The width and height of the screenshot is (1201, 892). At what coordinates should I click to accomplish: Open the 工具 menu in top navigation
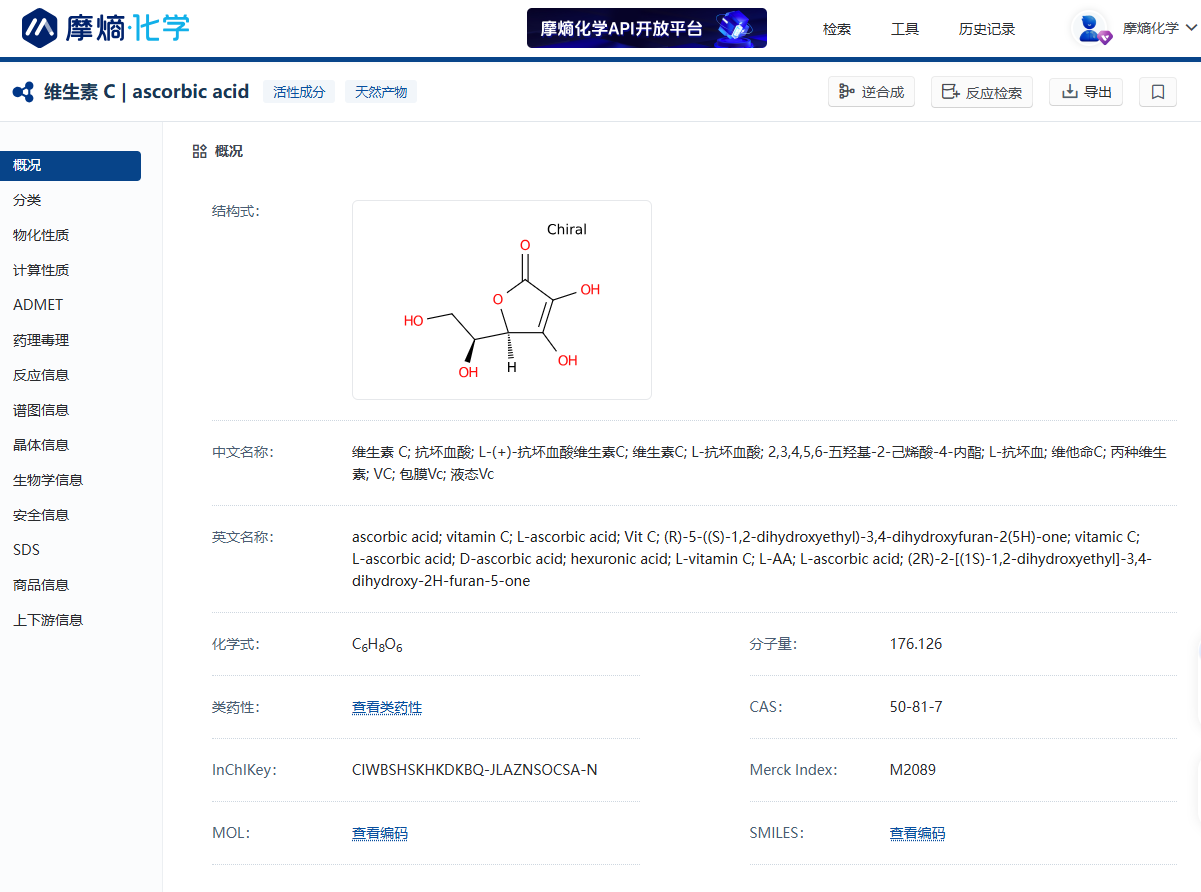point(905,29)
